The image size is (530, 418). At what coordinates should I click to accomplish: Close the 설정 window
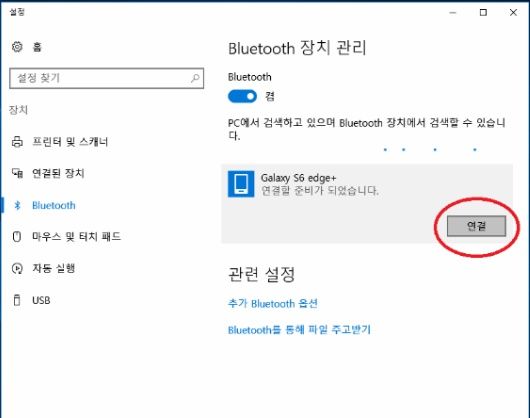[x=513, y=13]
